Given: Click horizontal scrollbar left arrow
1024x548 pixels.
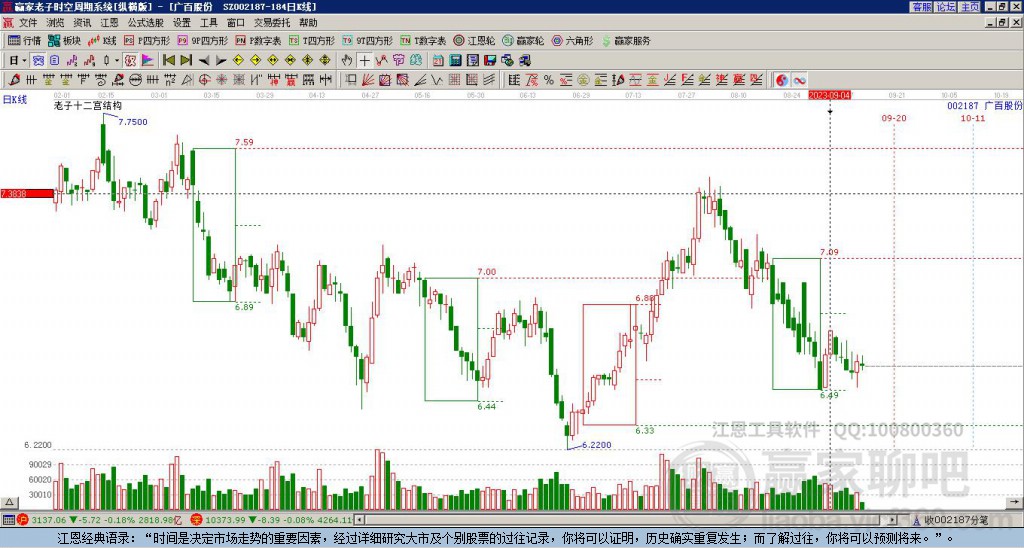Looking at the screenshot, I should [359, 520].
